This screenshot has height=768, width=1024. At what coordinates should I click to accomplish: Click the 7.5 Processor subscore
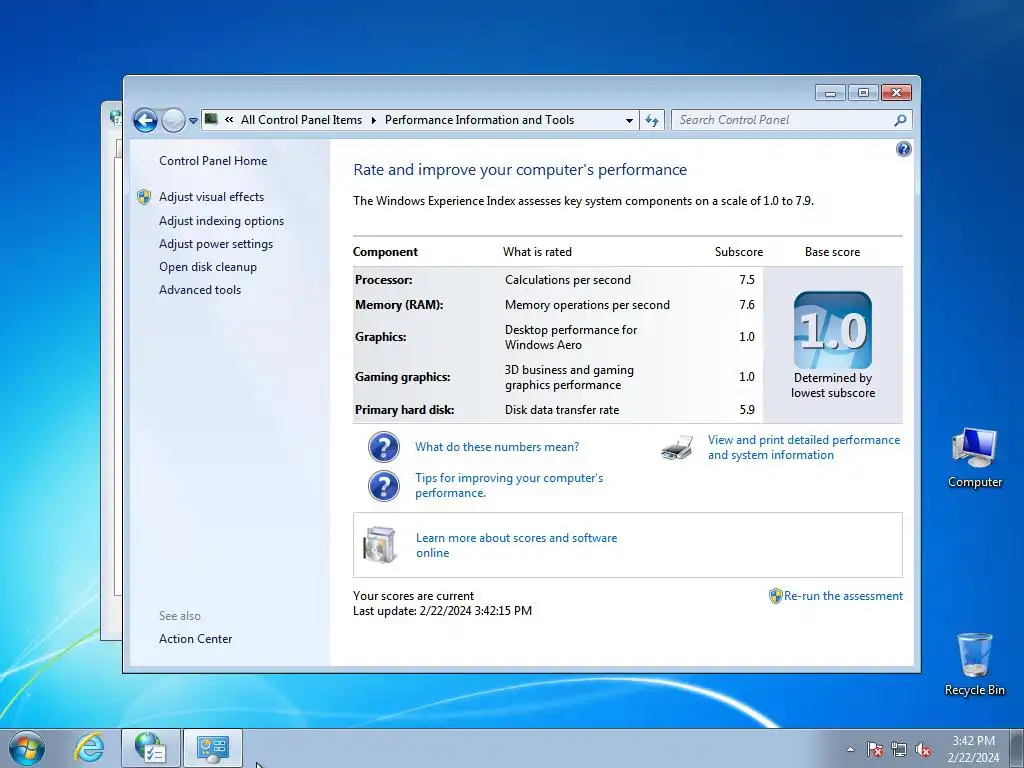point(747,280)
